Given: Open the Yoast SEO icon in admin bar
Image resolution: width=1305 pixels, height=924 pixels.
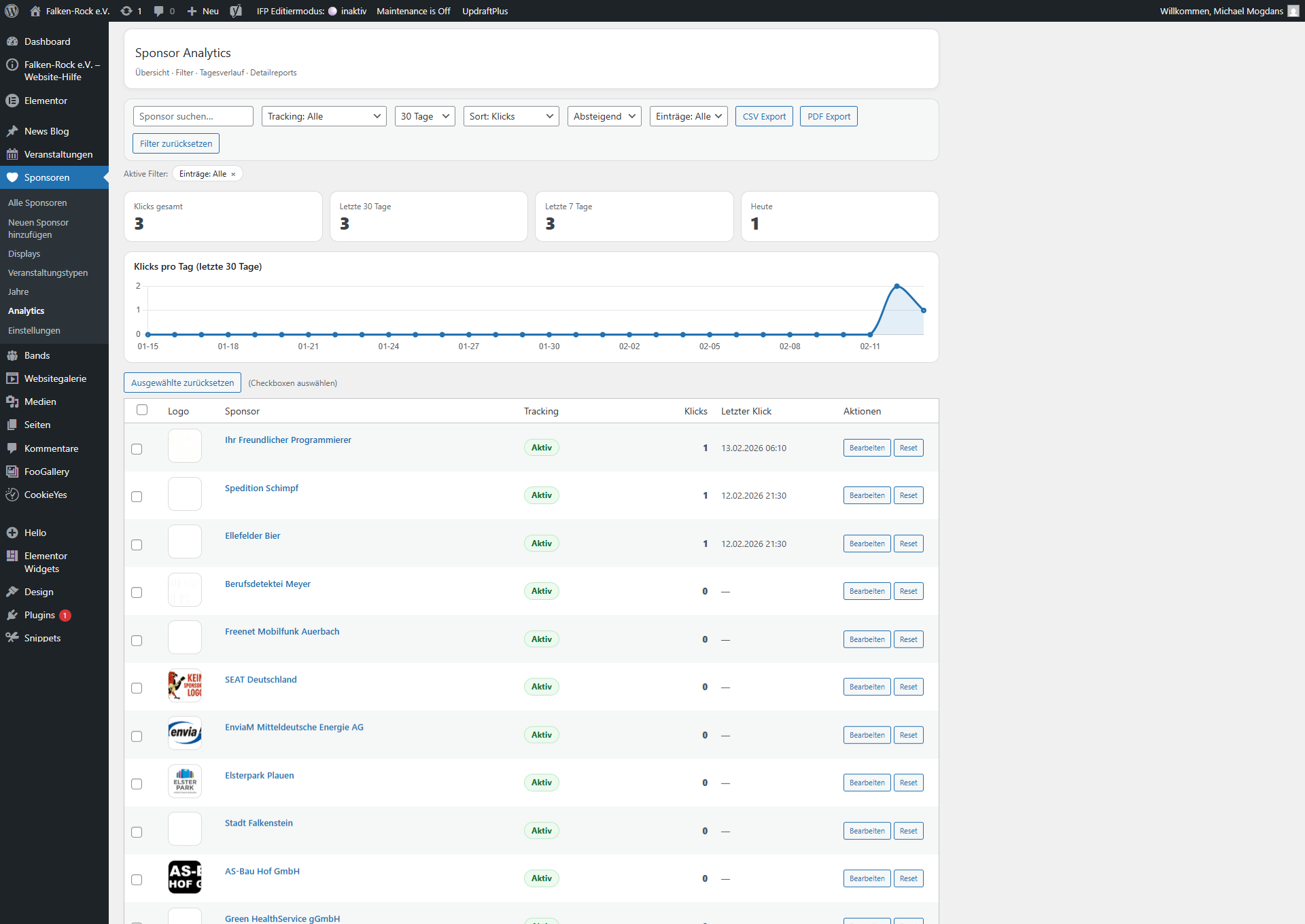Looking at the screenshot, I should coord(236,11).
